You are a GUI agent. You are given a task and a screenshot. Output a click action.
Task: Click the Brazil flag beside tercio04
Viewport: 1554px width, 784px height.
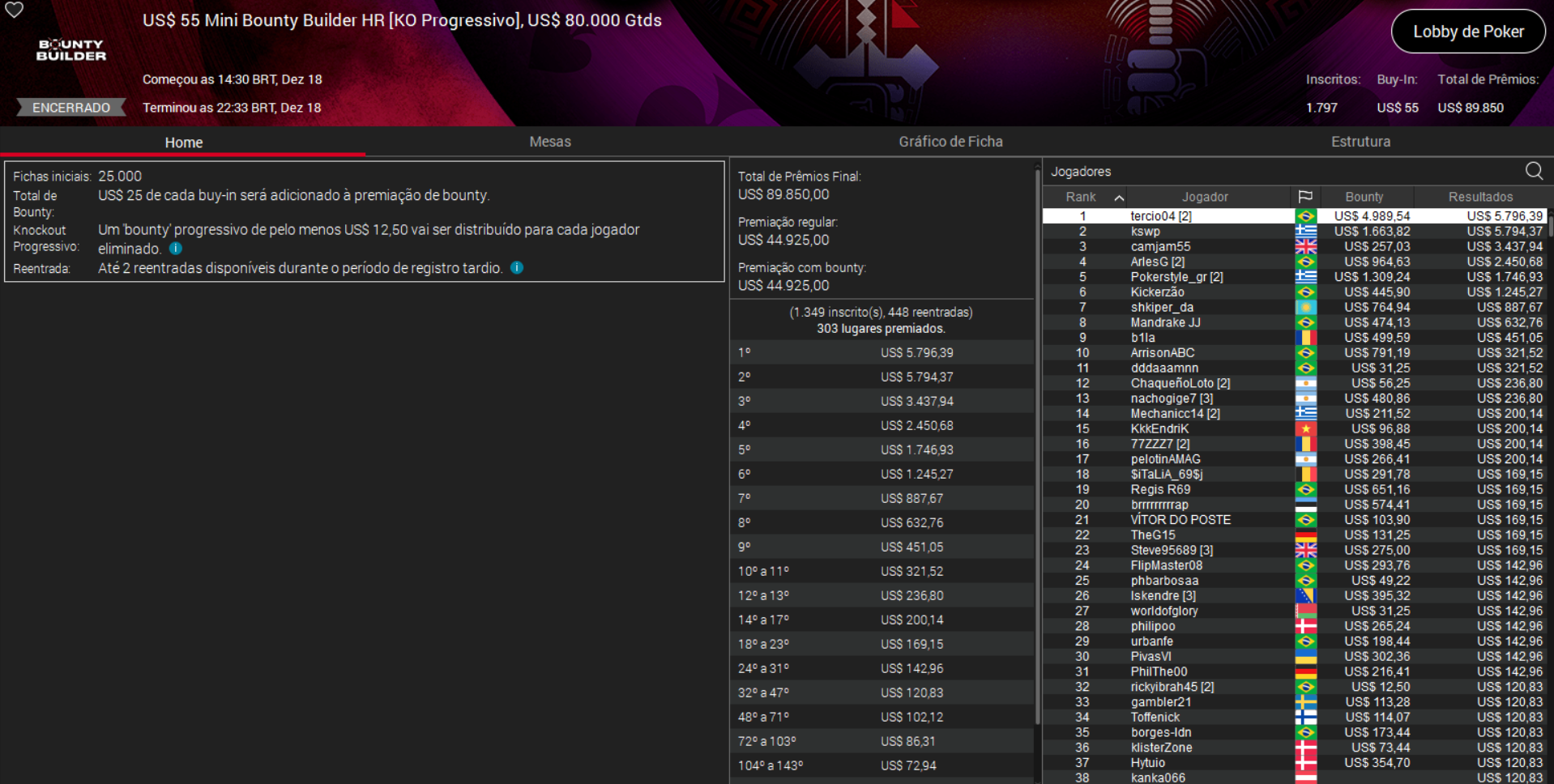(1304, 215)
